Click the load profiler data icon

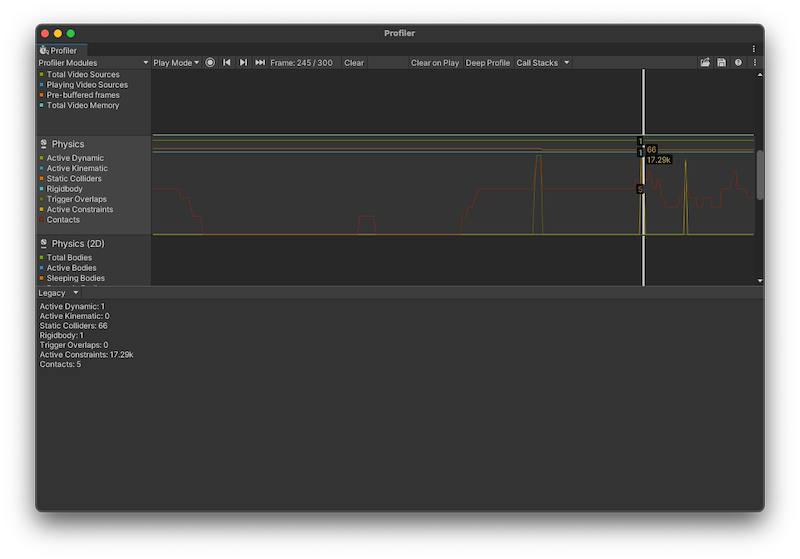point(705,63)
